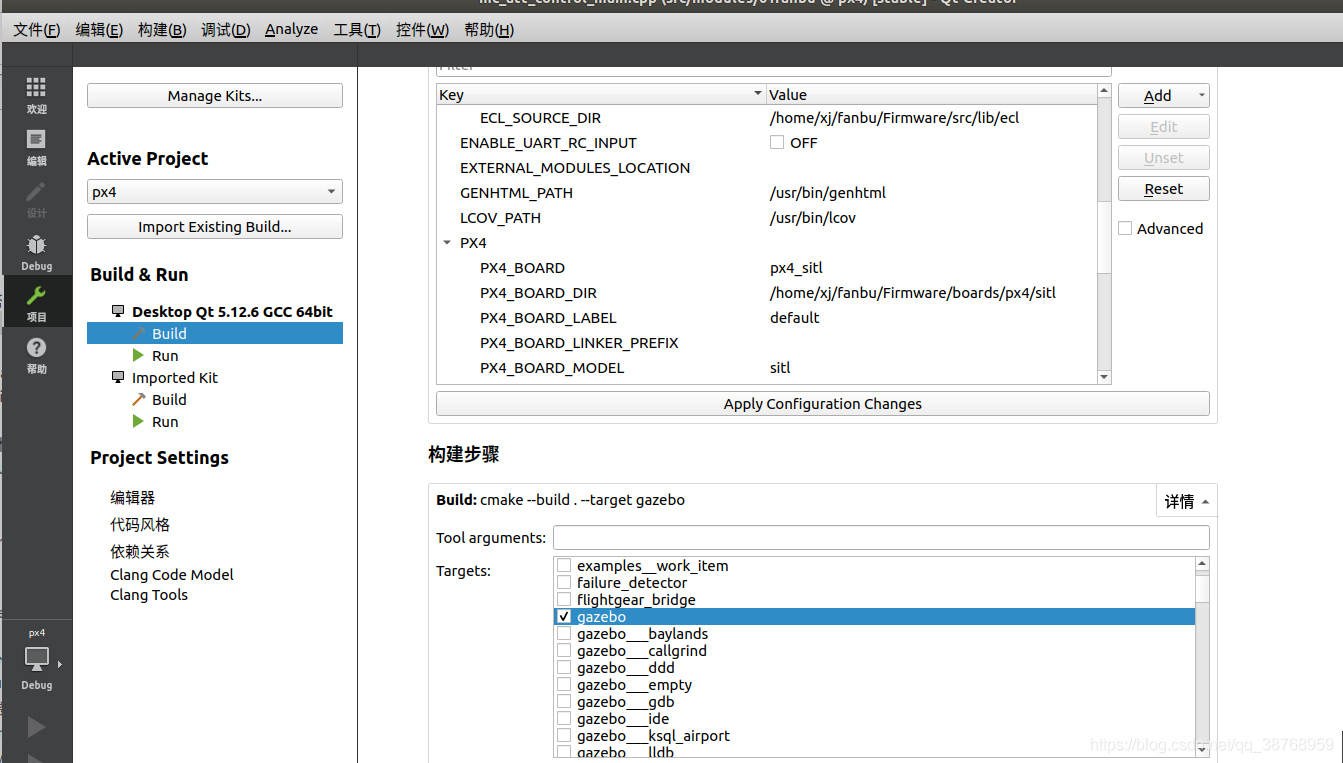Check the failure_detector target
The image size is (1343, 763).
(564, 582)
